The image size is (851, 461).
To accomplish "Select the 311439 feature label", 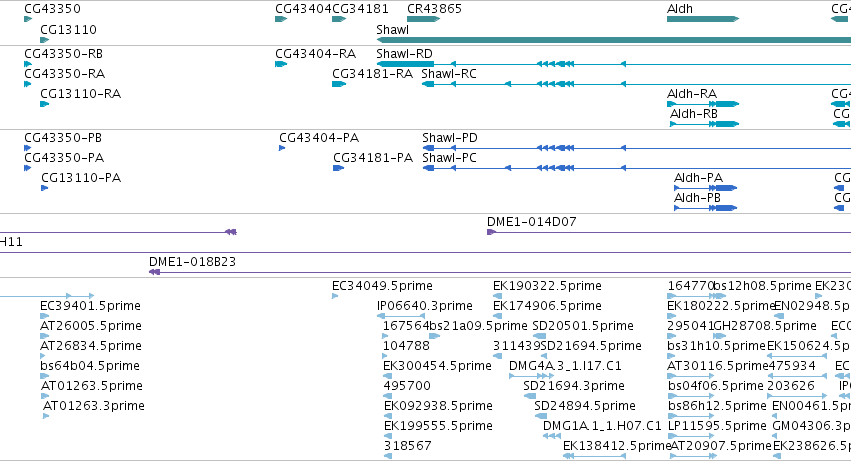I will (517, 346).
